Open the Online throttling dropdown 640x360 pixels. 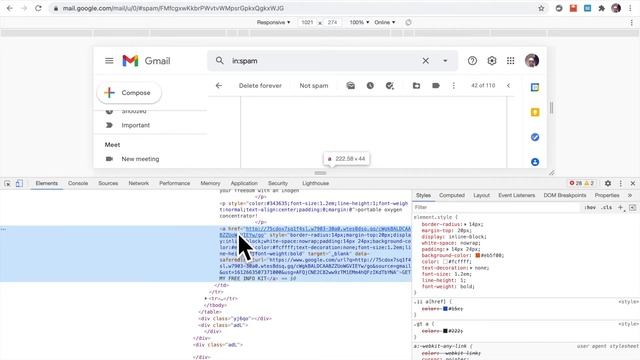pyautogui.click(x=385, y=22)
